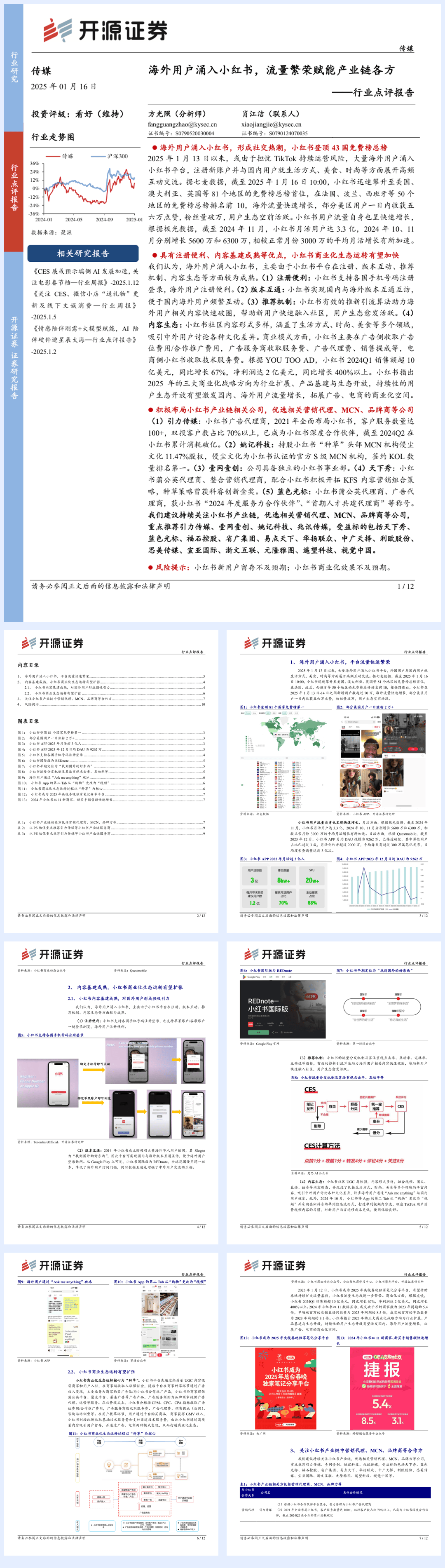Click the side tab 开源证券 证券研究报告

14,357
